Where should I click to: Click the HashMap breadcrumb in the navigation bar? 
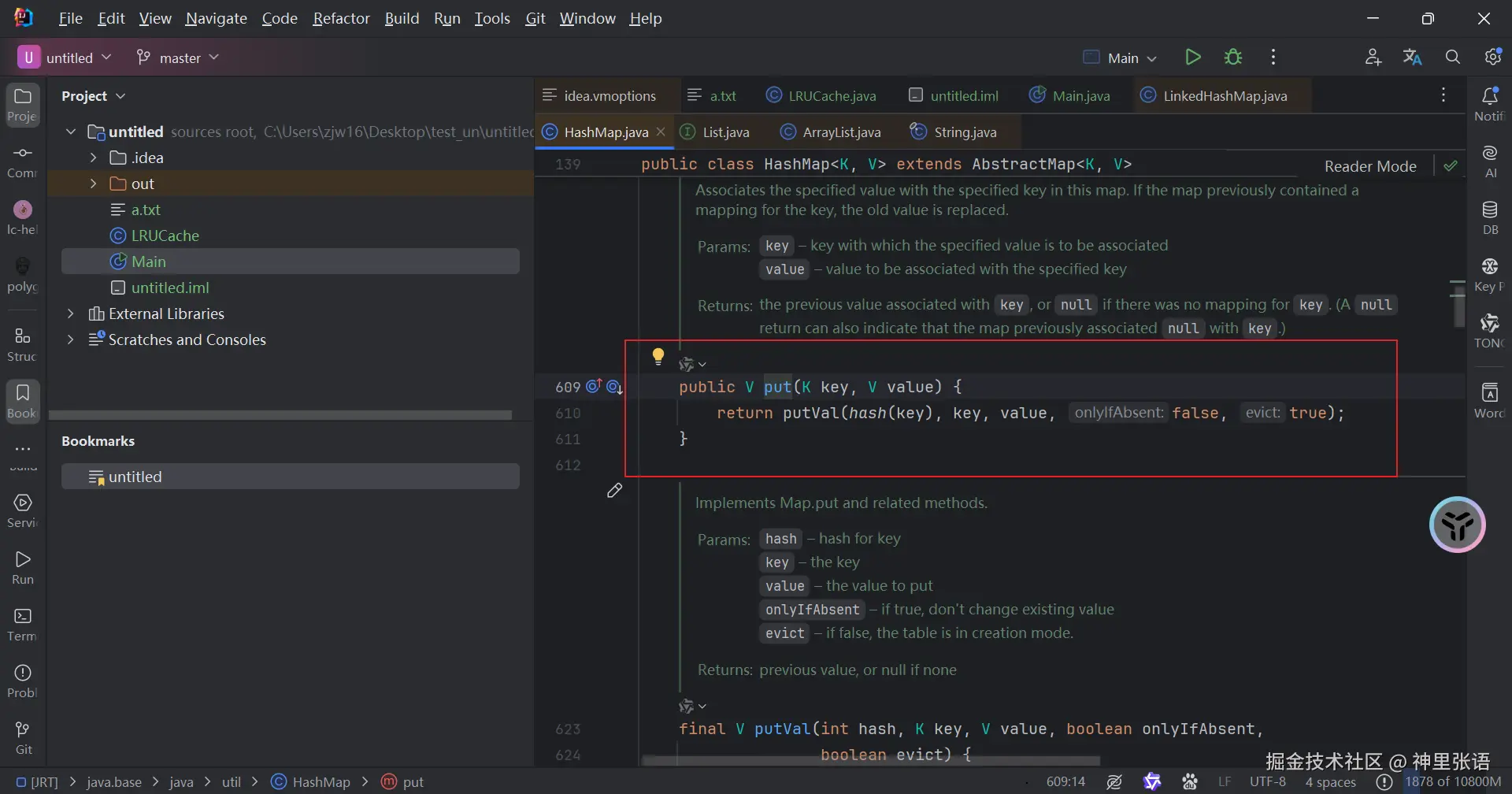click(x=321, y=781)
